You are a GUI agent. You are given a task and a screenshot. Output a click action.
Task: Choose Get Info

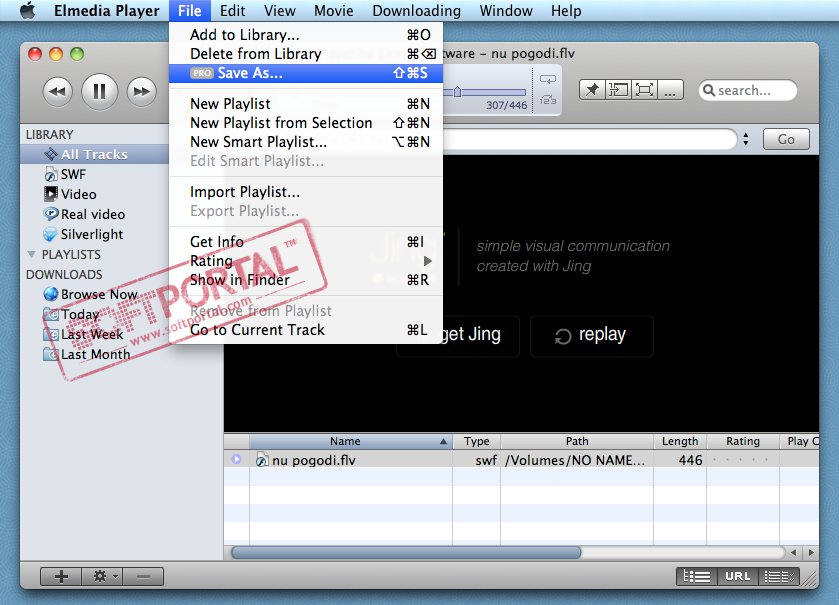[x=306, y=242]
